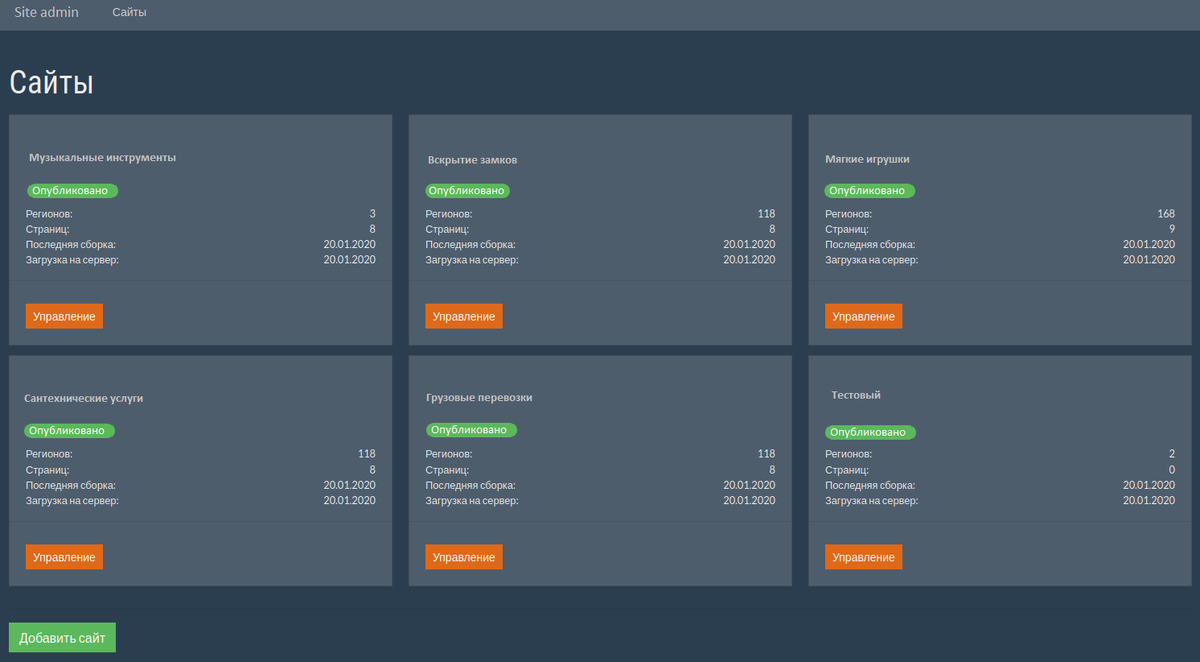Click Опубликовано badge on Грузовые перевозки card
Viewport: 1200px width, 662px height.
click(x=471, y=430)
